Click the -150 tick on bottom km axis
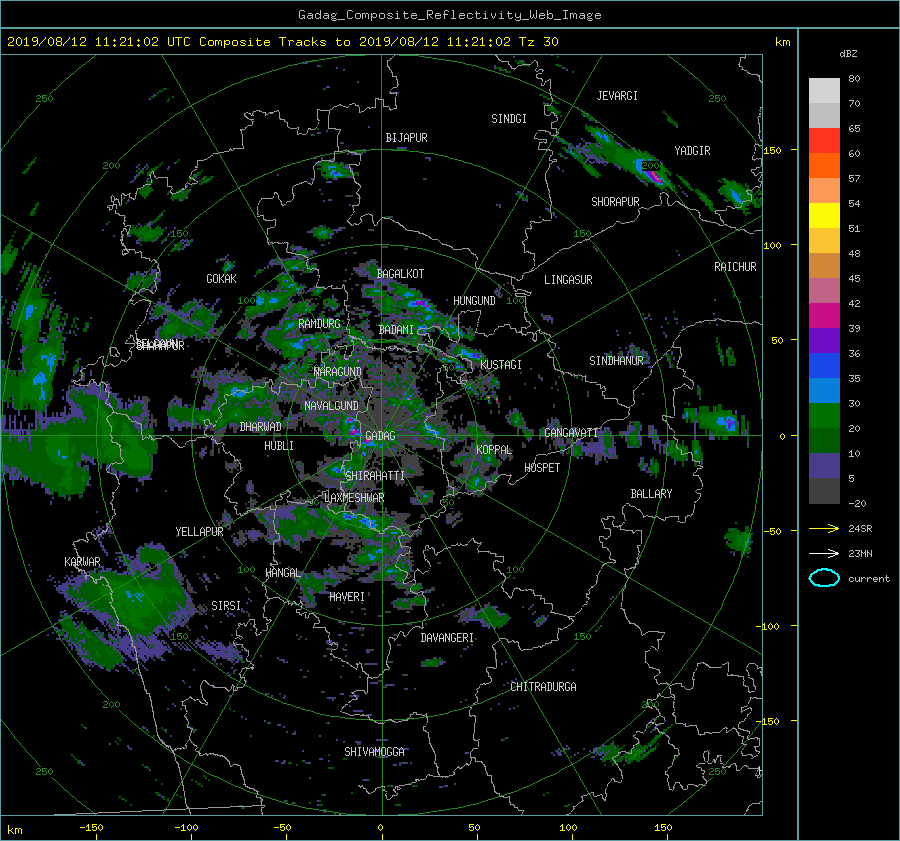The width and height of the screenshot is (900, 841). pos(91,828)
